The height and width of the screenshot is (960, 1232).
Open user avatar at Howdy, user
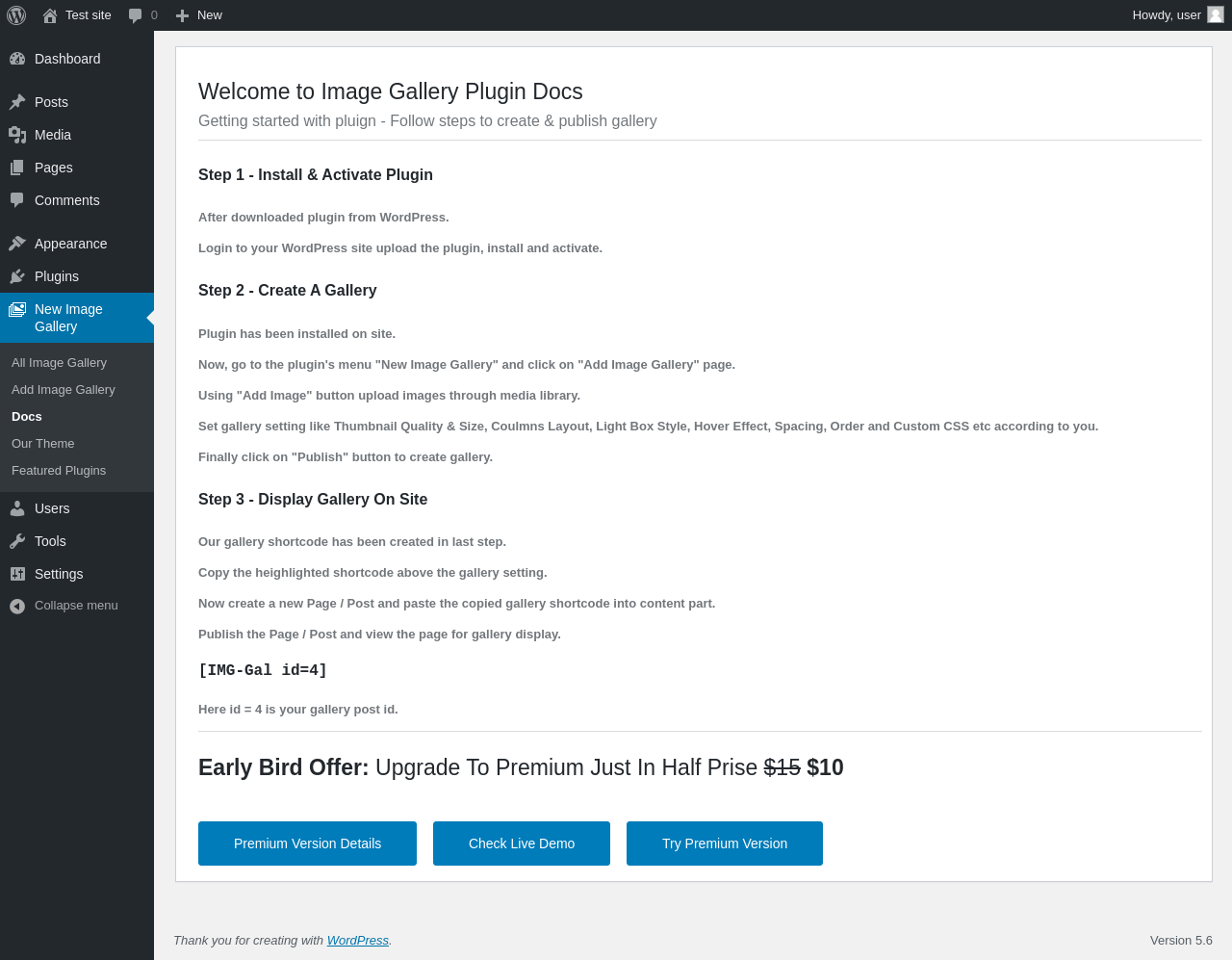(1216, 14)
